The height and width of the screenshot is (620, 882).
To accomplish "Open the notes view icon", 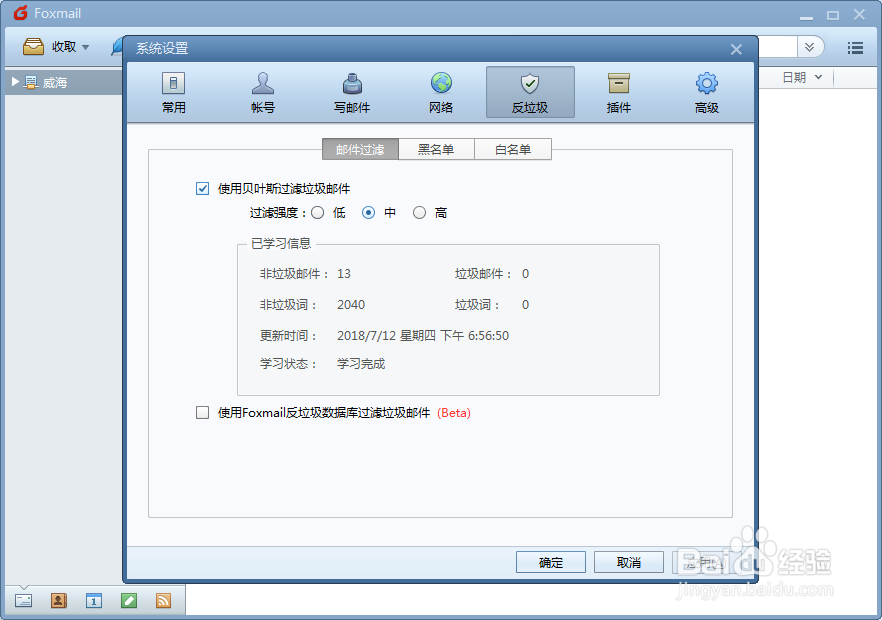I will pos(129,600).
